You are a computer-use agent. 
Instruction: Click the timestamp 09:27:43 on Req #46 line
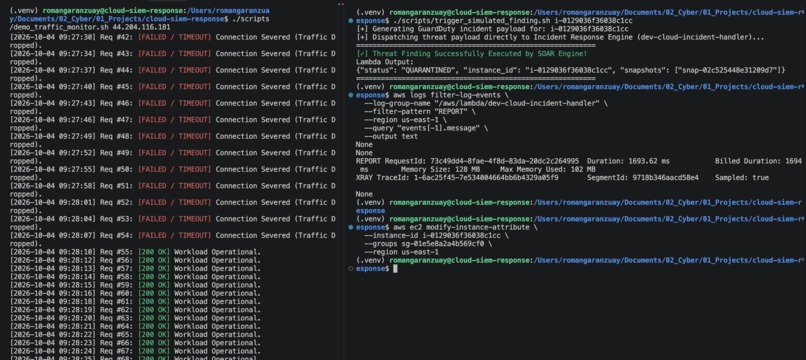76,103
